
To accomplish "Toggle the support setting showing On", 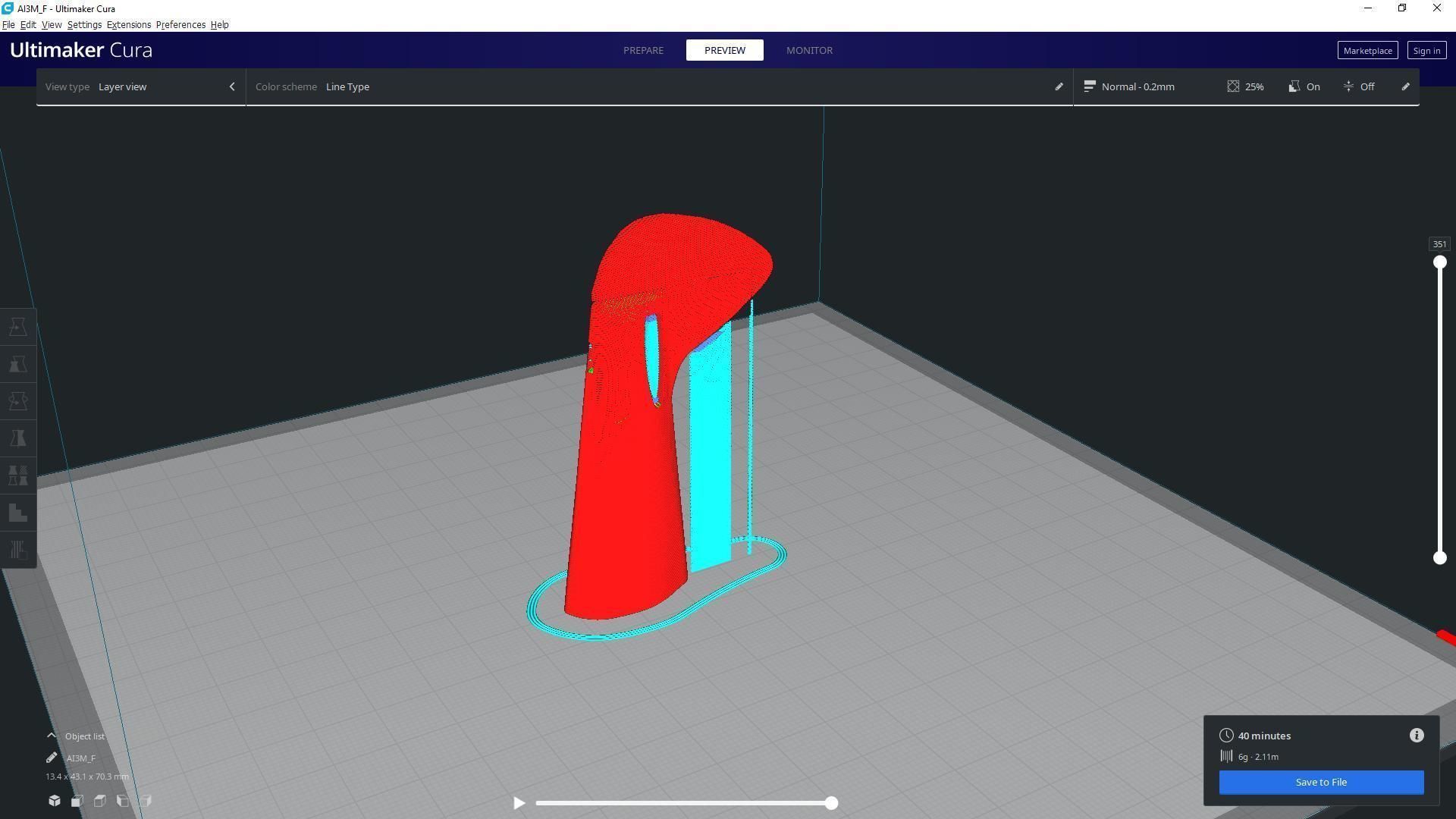I will click(x=1304, y=86).
